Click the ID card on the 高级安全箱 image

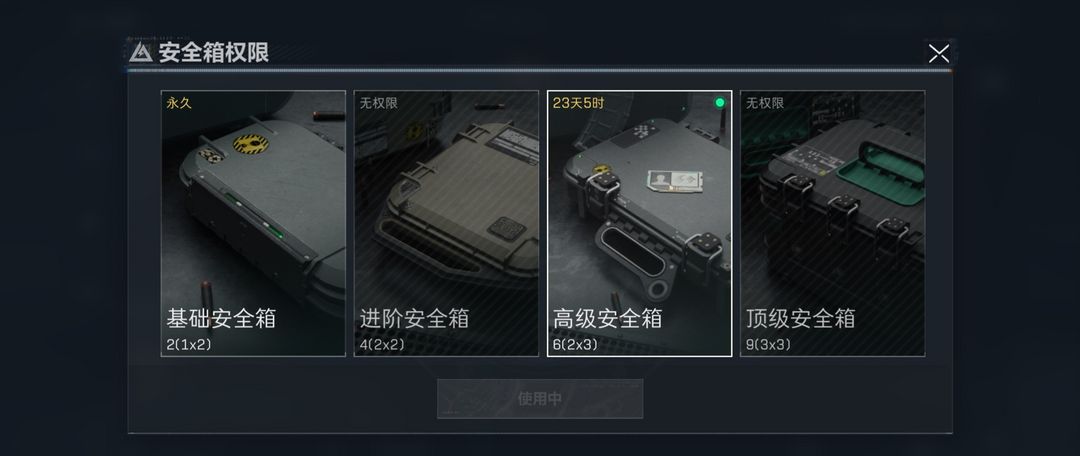674,180
